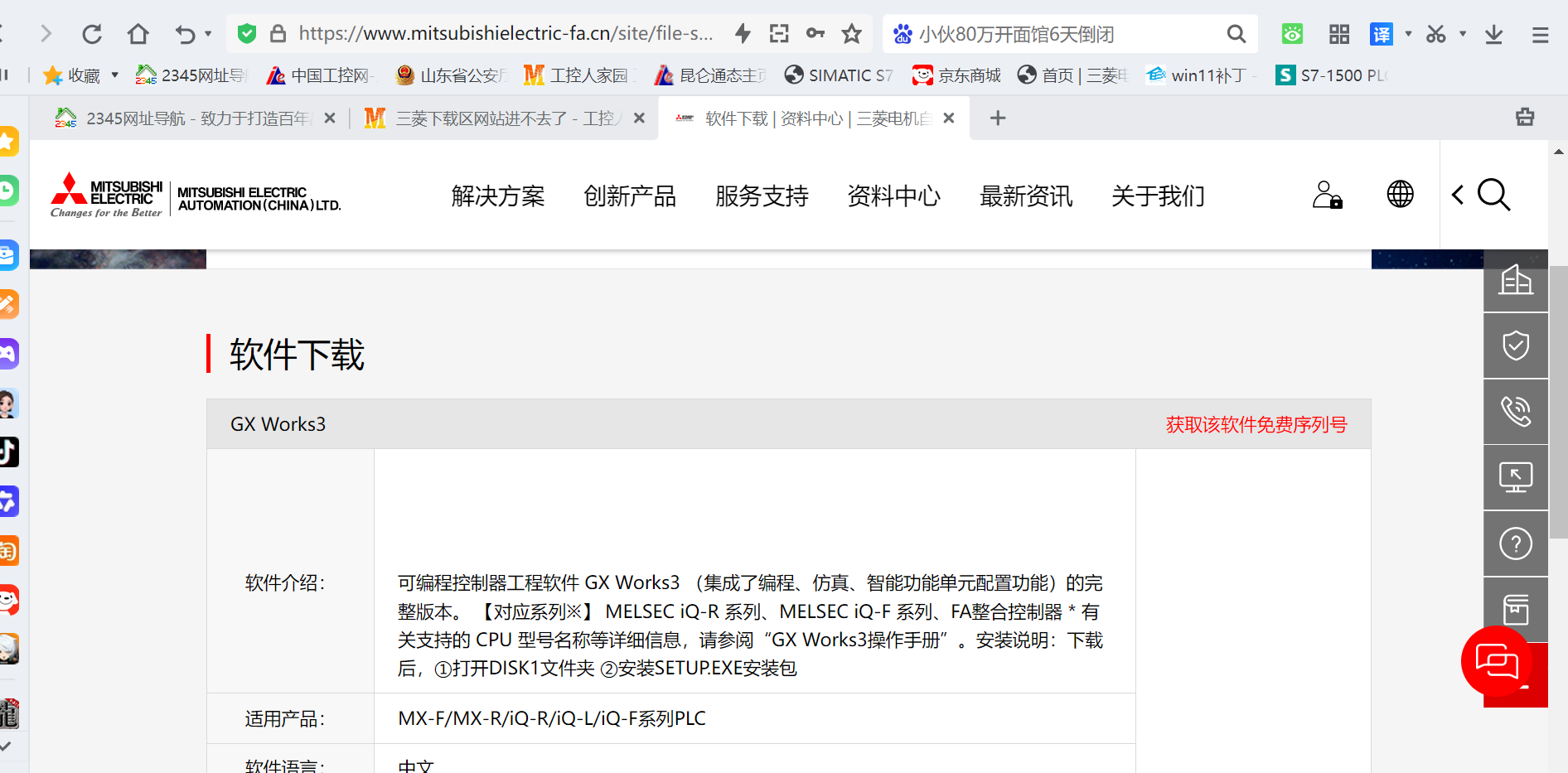
Task: Click the browser reload button
Action: pyautogui.click(x=92, y=34)
